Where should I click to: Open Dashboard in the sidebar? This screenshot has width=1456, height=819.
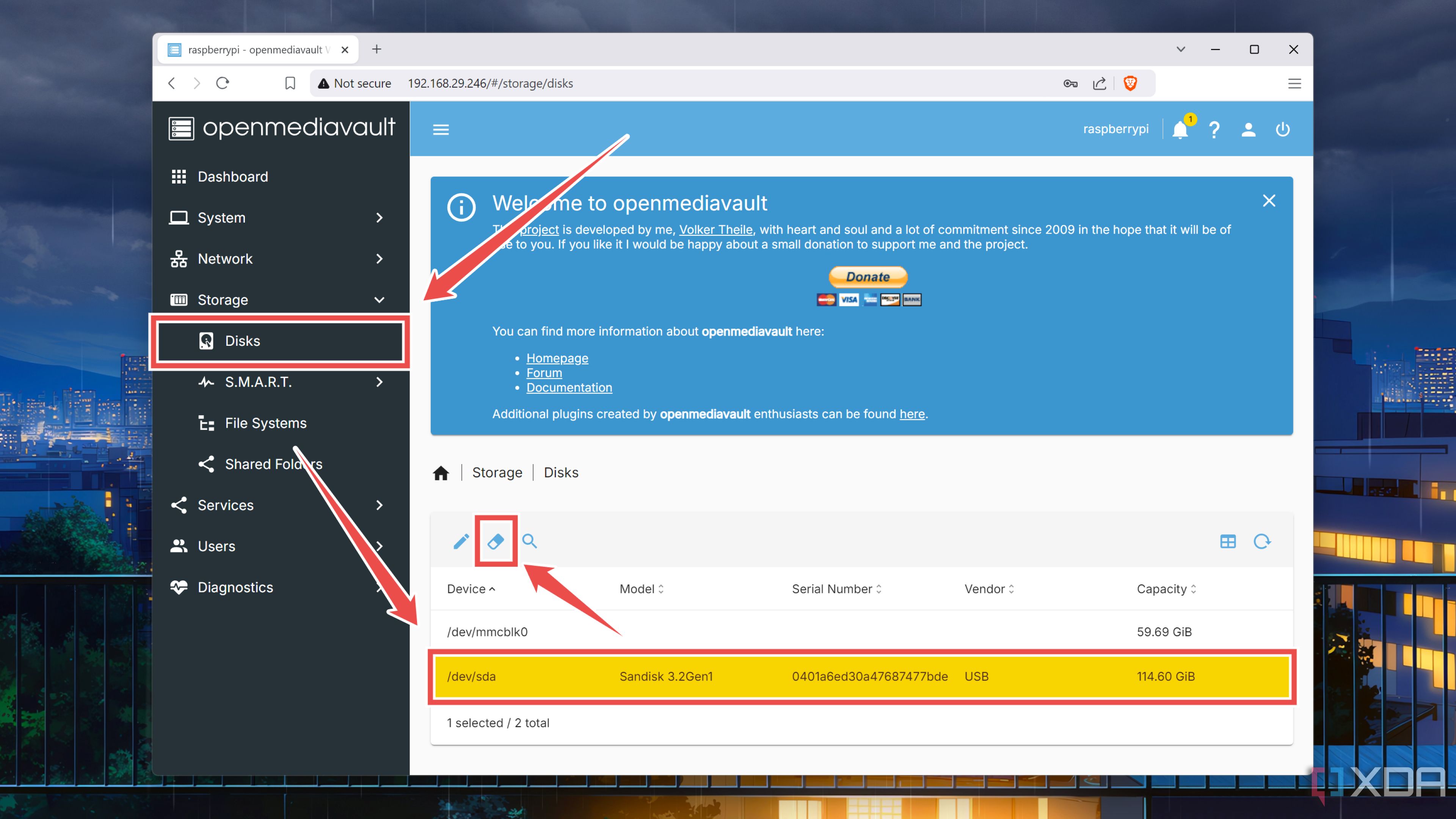(281, 176)
